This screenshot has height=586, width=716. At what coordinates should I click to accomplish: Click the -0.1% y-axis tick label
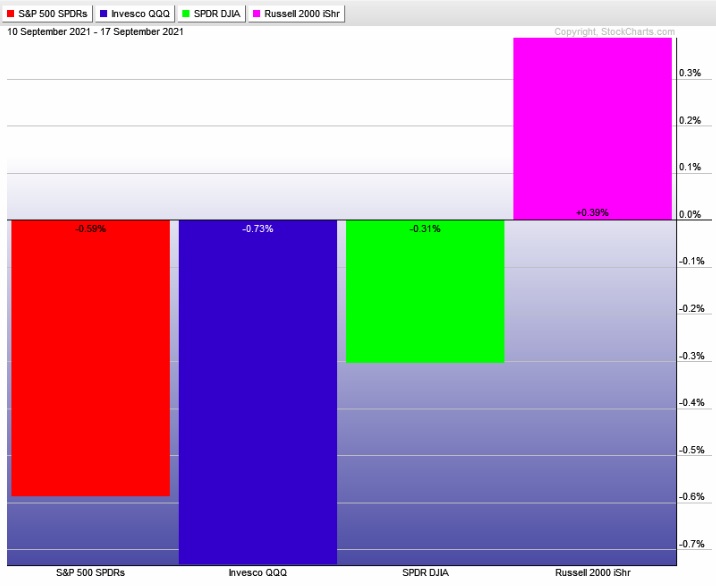[x=691, y=261]
